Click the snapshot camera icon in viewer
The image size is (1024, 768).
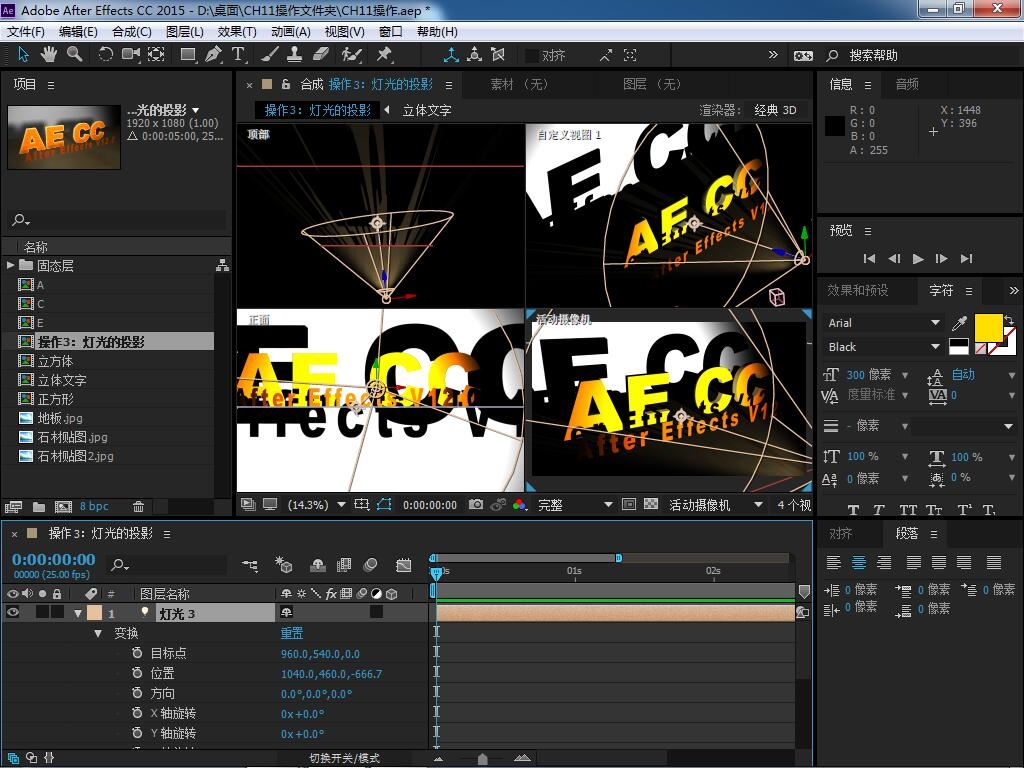point(476,505)
